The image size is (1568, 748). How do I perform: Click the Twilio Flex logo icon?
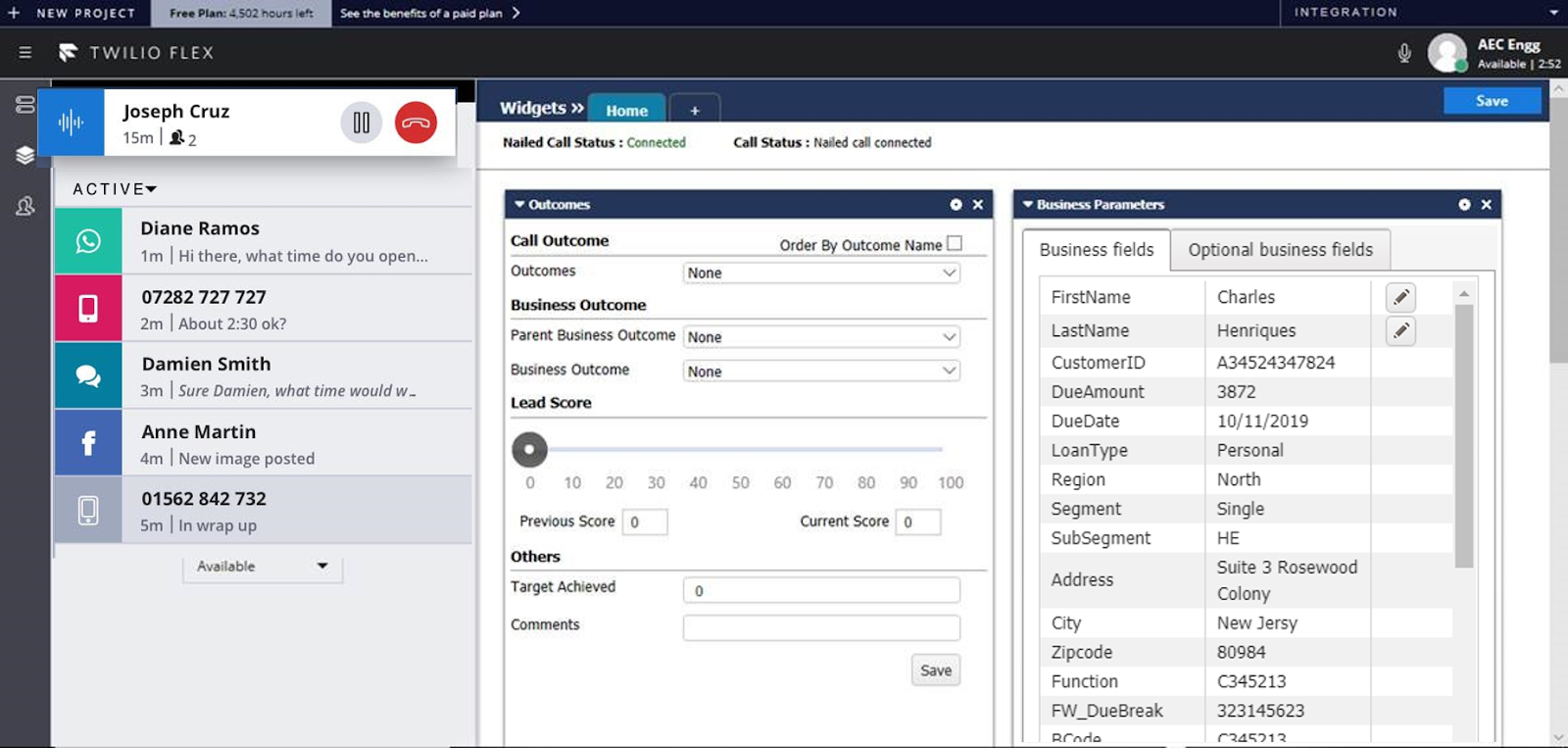click(68, 52)
